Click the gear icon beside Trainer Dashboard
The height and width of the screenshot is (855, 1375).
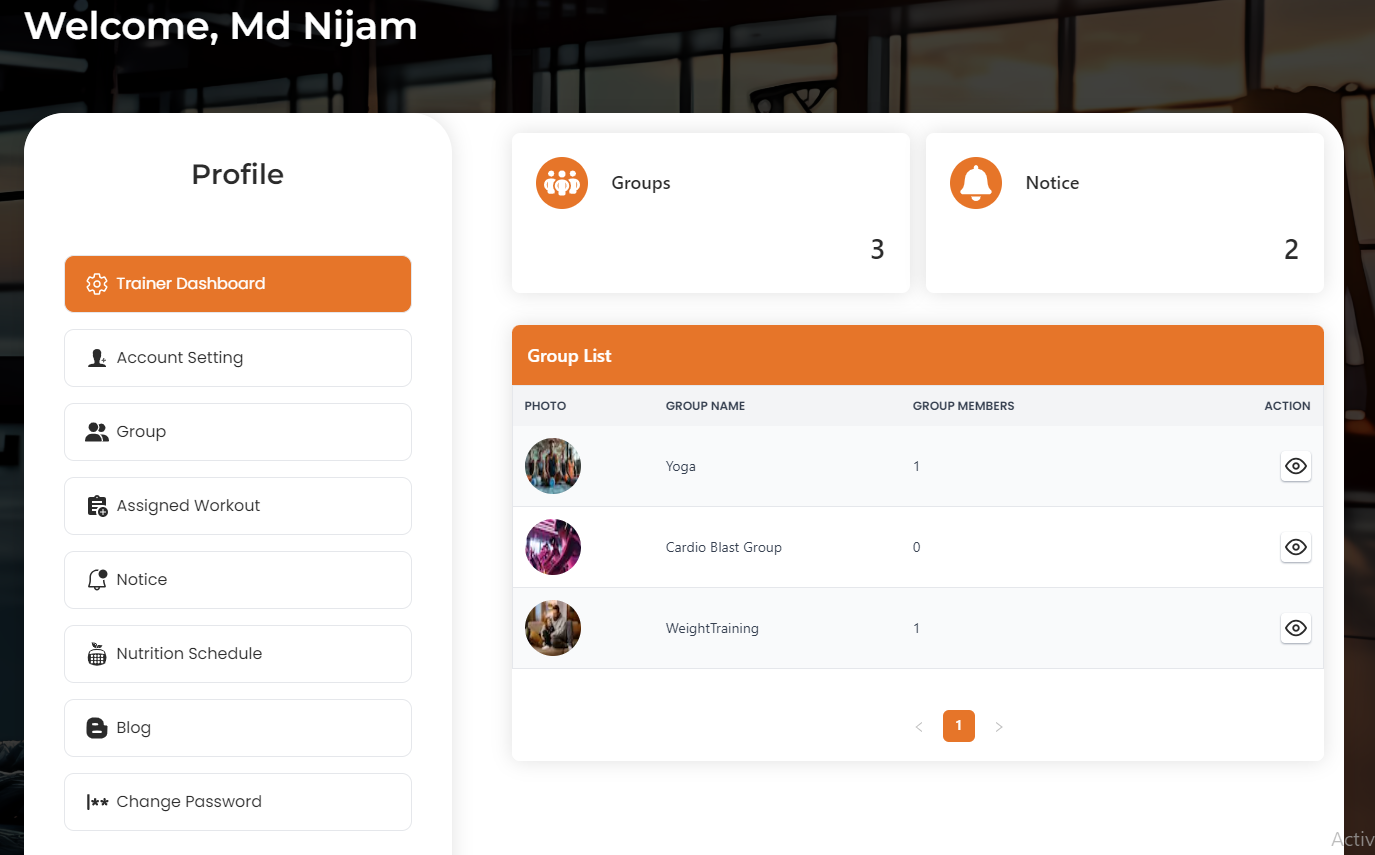[96, 284]
